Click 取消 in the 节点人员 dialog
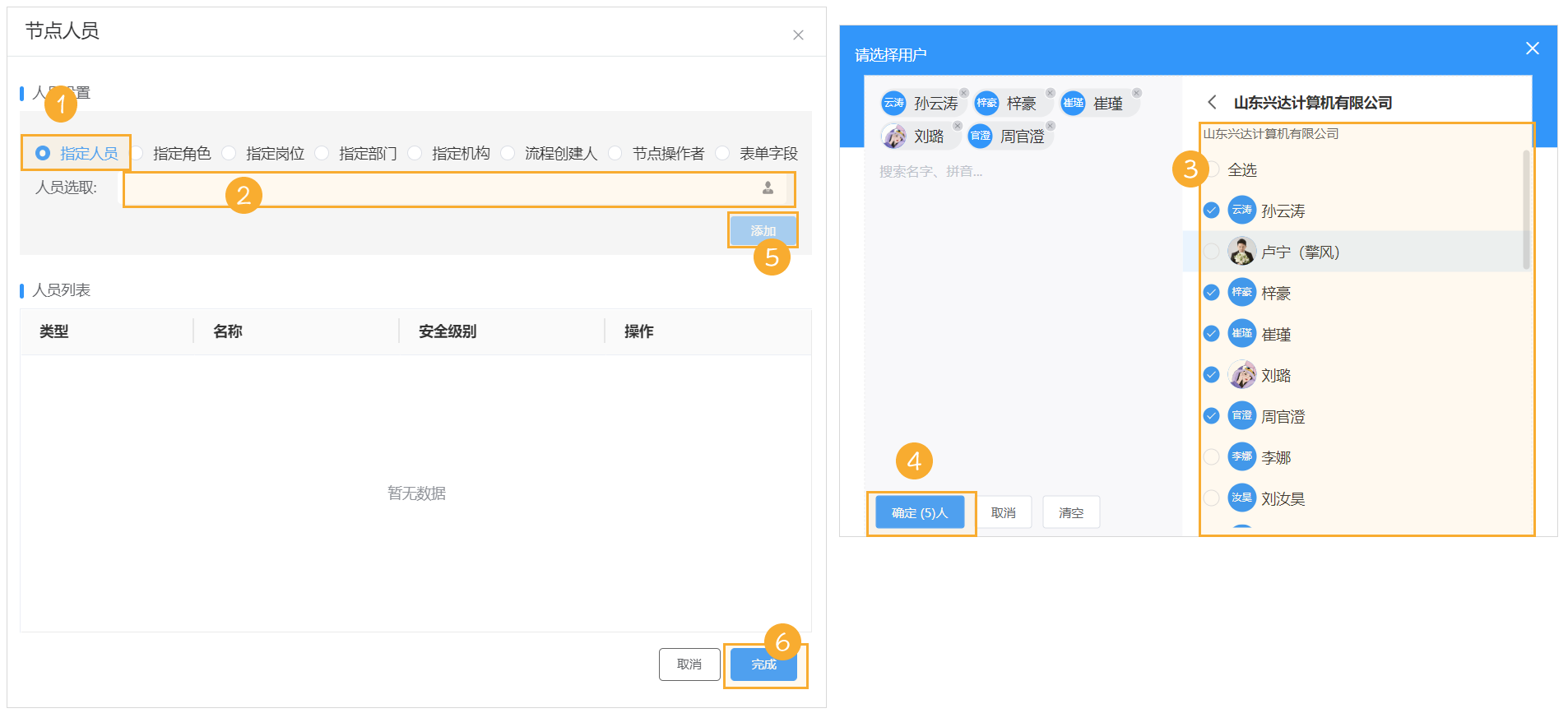 tap(689, 664)
